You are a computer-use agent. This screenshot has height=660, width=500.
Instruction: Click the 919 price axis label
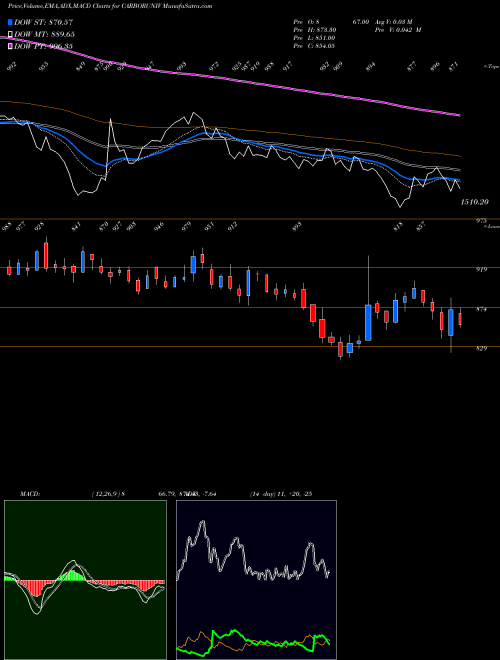481,269
